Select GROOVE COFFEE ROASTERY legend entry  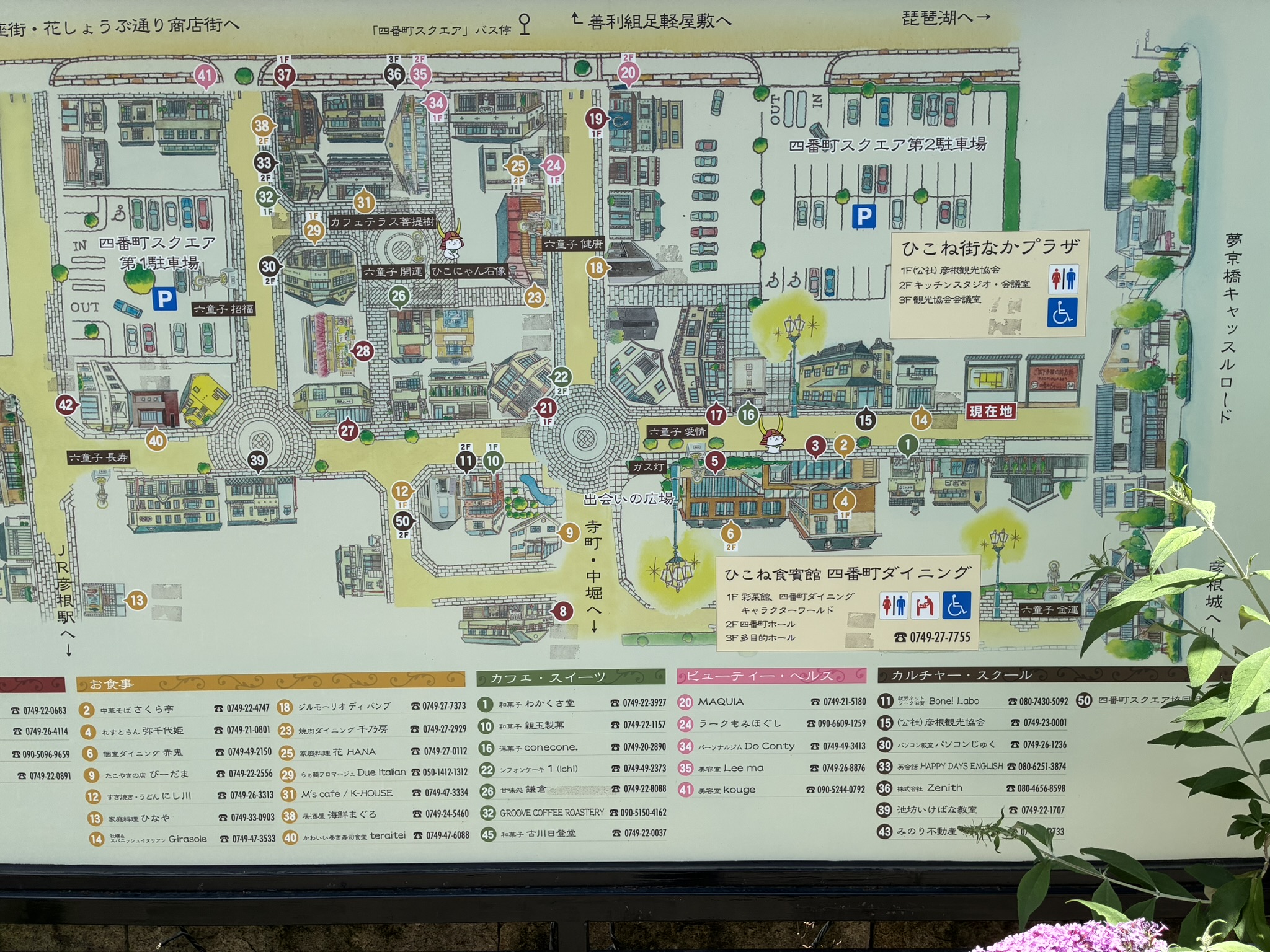pos(574,812)
